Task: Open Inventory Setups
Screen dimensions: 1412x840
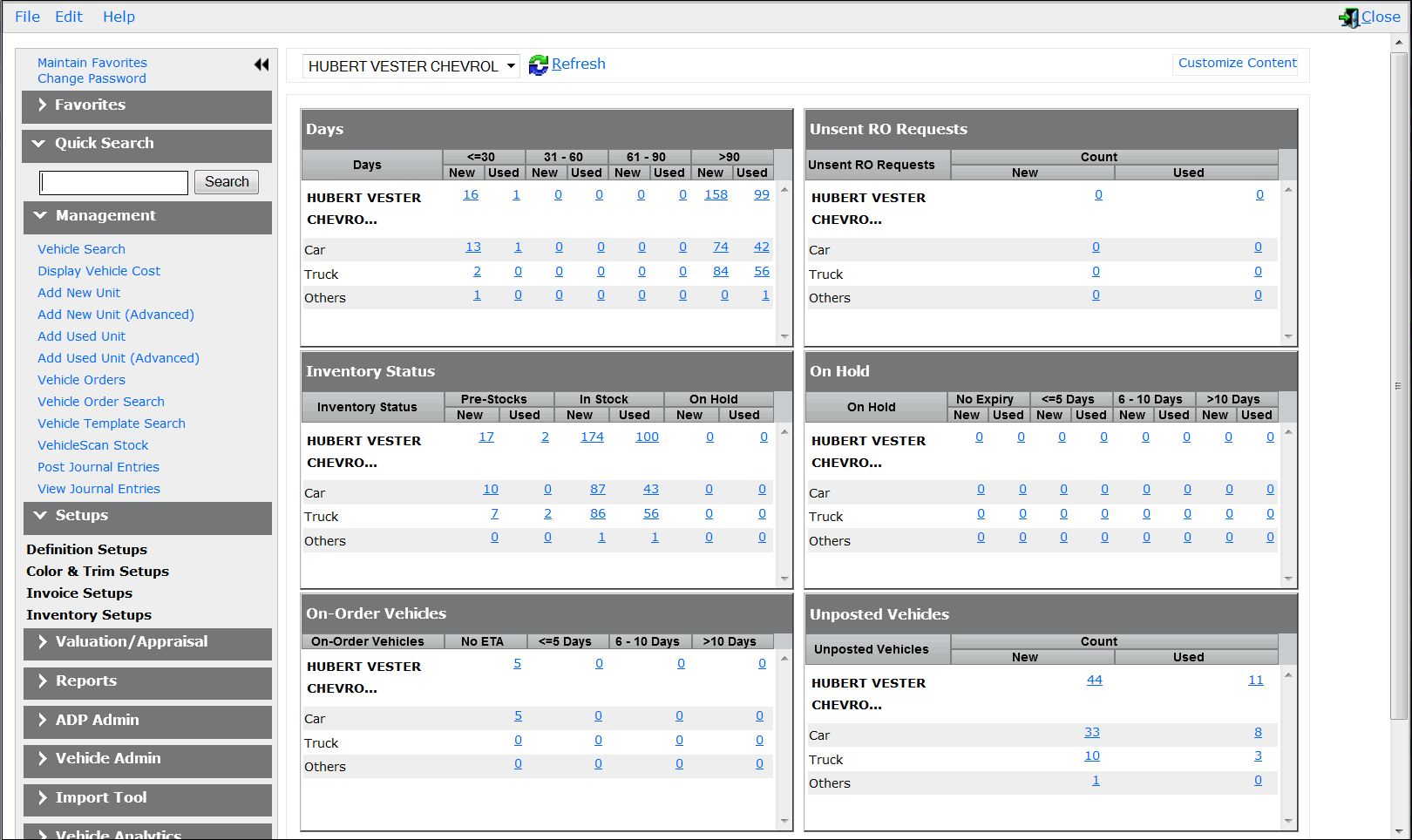Action: coord(88,615)
